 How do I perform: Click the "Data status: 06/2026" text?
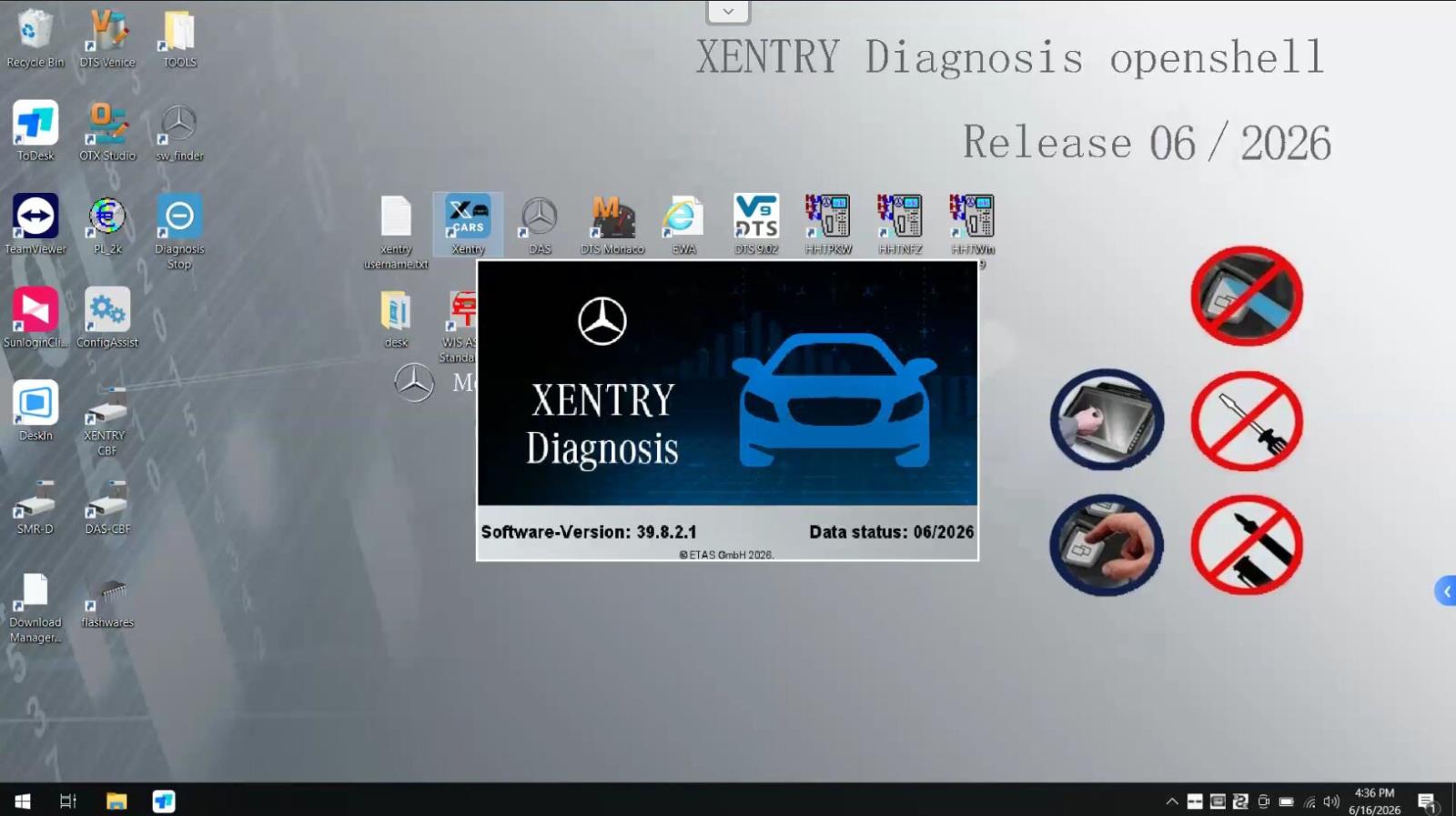(x=892, y=532)
